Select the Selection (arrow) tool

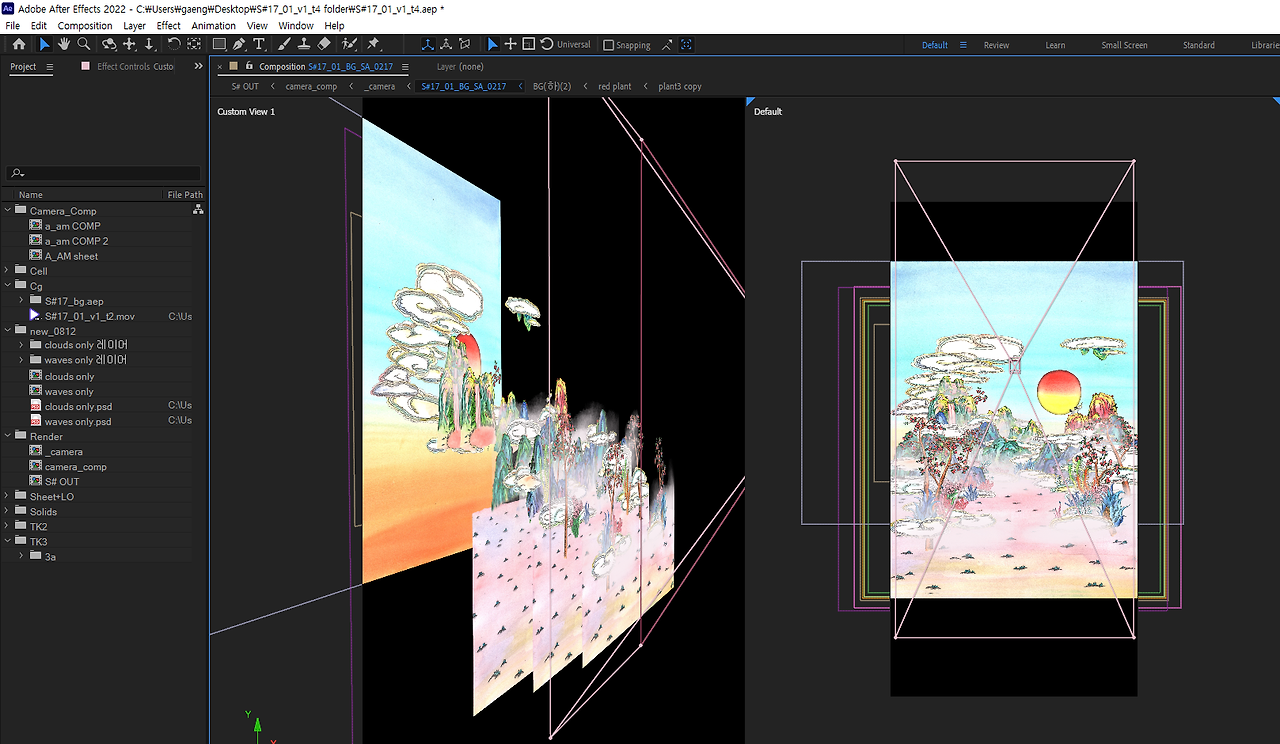(44, 44)
